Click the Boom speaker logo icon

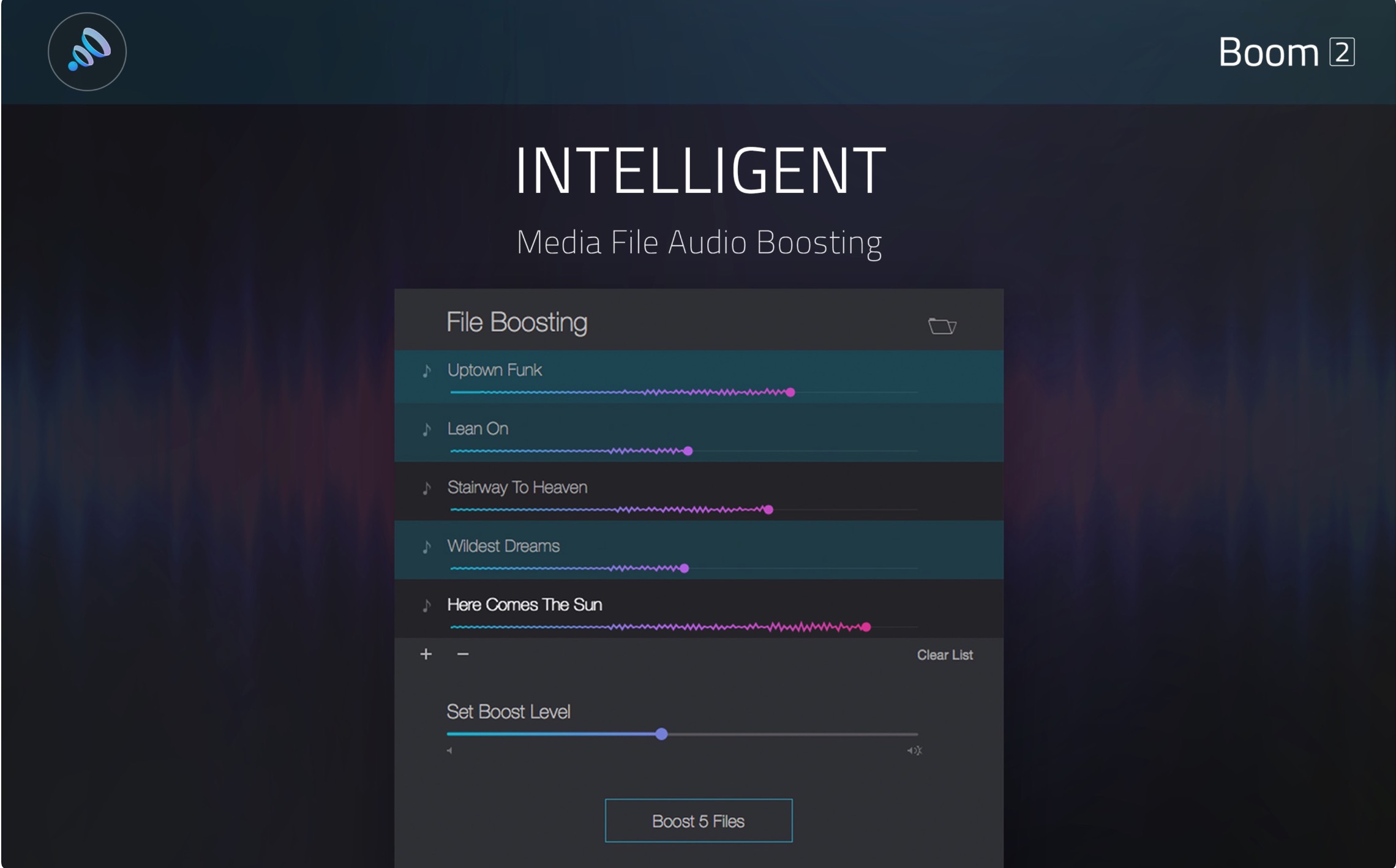[x=88, y=51]
